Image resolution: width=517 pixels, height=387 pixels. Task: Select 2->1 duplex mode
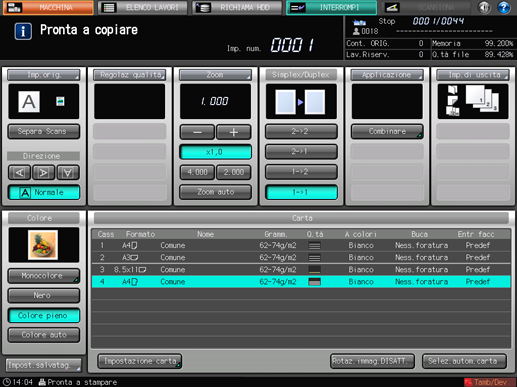301,152
